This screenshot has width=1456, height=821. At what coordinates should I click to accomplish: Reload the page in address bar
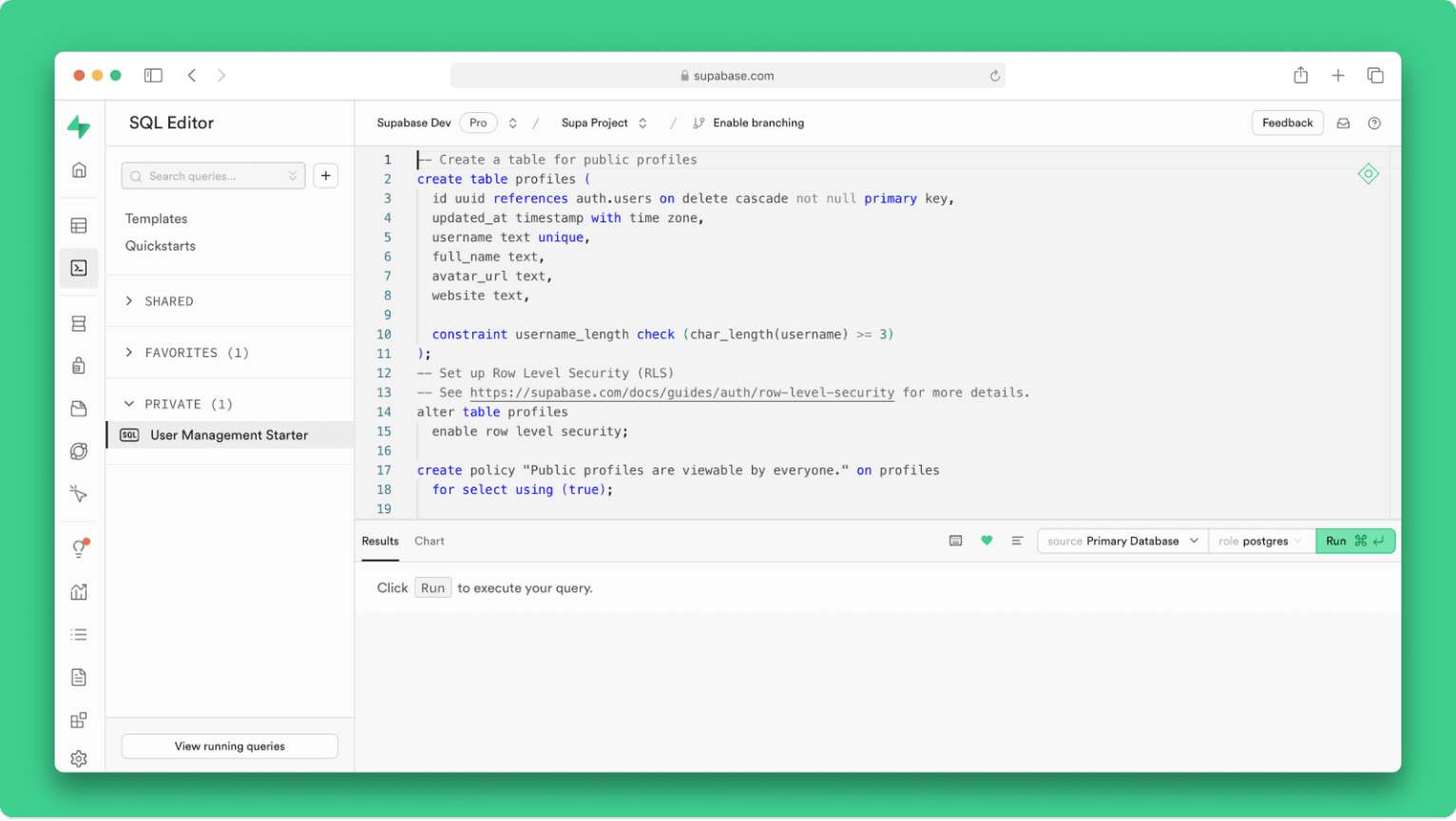click(995, 76)
